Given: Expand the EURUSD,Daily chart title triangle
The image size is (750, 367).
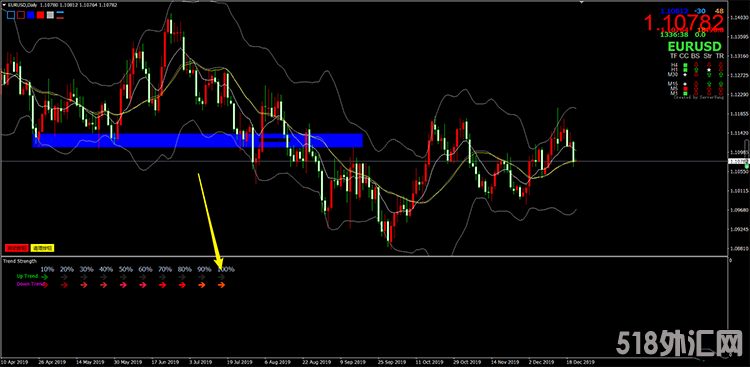Looking at the screenshot, I should [x=4, y=4].
